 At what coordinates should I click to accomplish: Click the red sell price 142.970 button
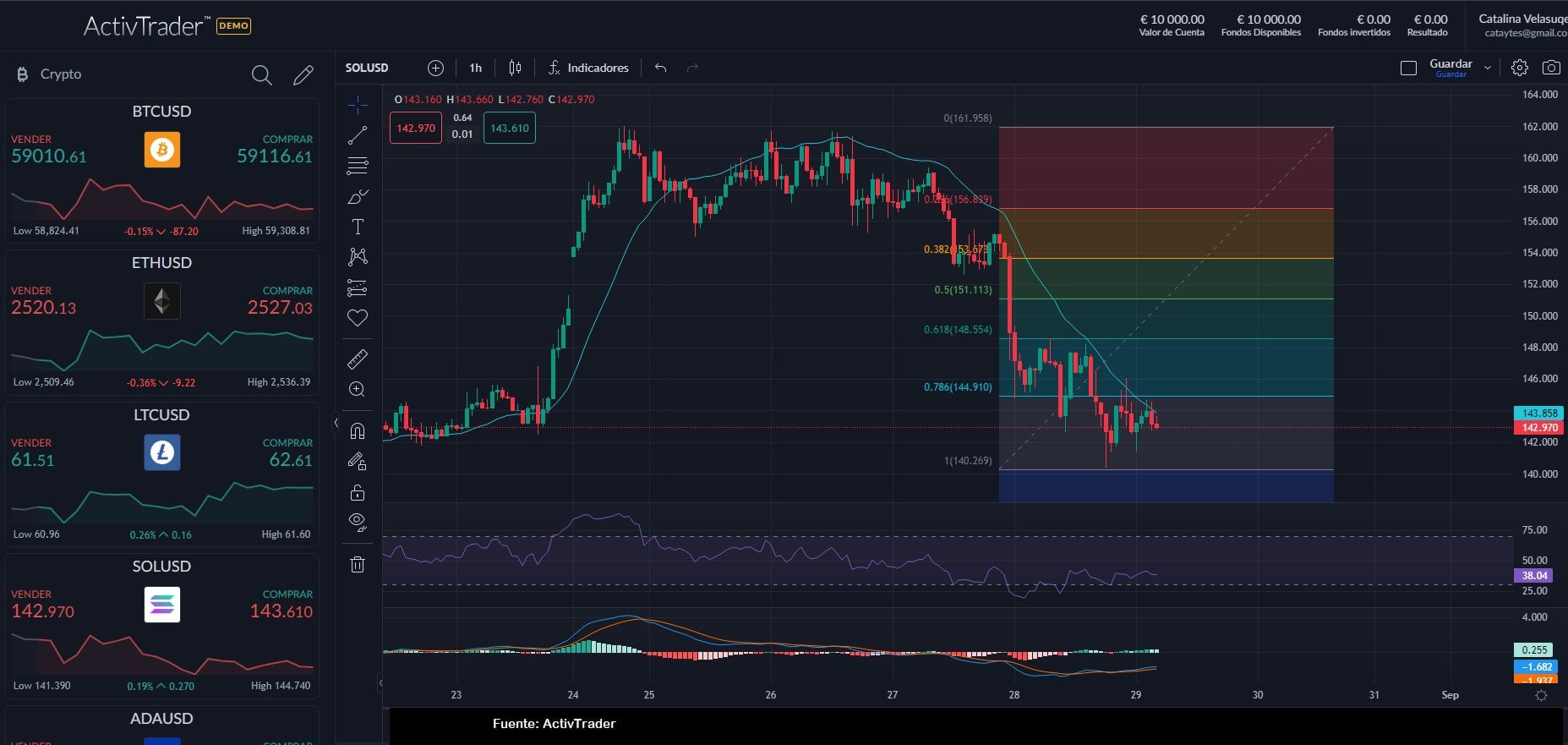pos(415,129)
